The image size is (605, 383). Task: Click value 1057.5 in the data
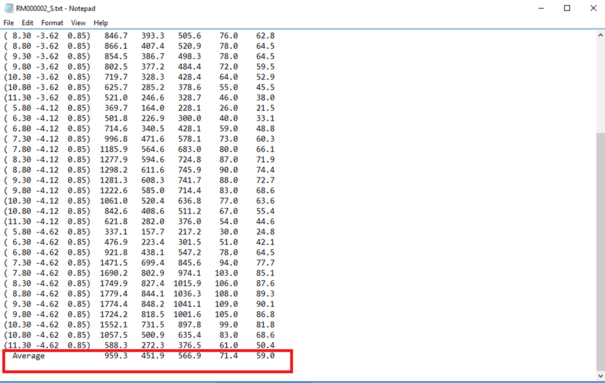113,335
